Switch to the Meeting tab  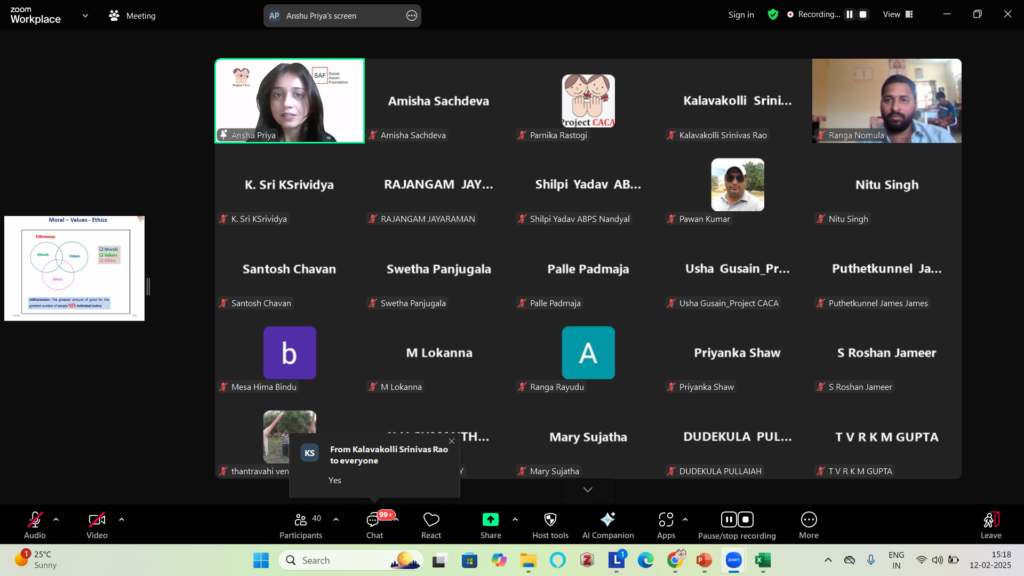(x=132, y=15)
